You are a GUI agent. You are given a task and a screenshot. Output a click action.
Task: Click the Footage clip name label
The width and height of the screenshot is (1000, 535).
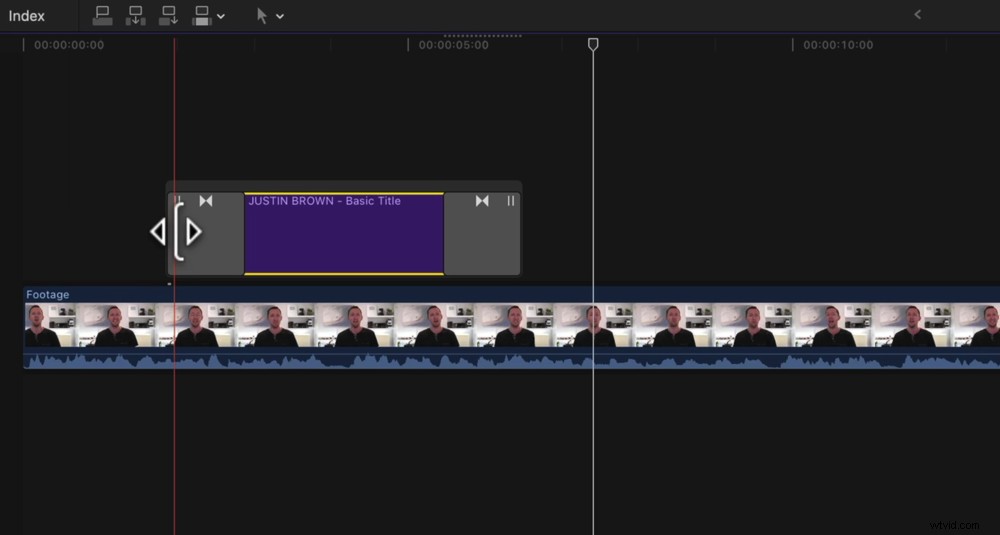click(48, 295)
